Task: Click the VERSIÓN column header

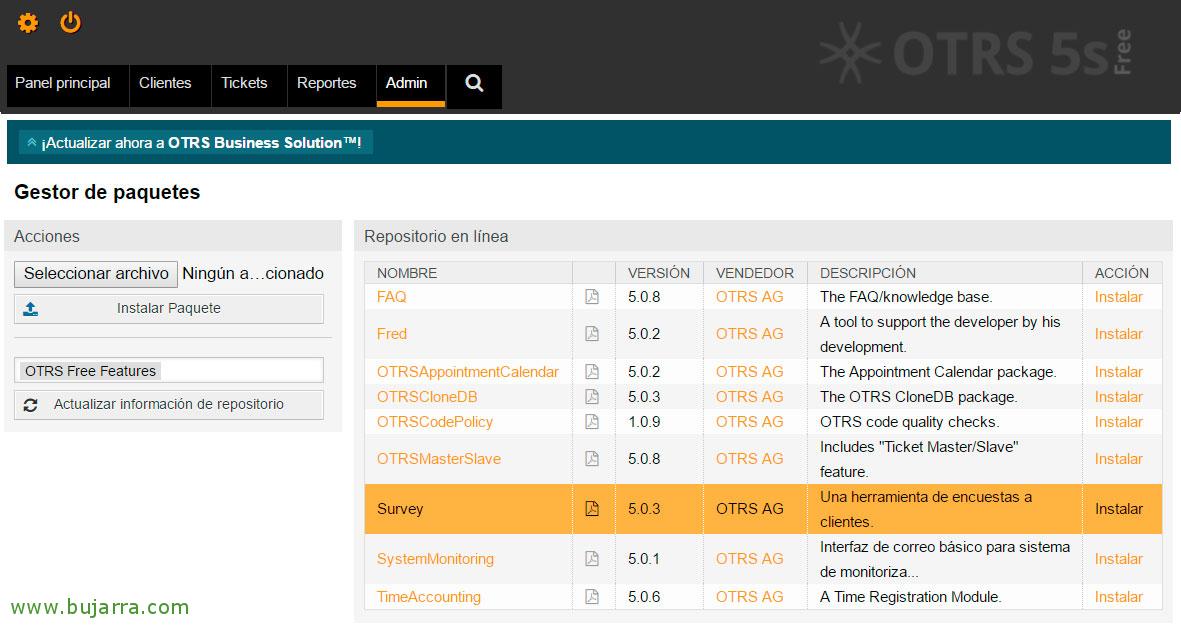Action: tap(659, 273)
